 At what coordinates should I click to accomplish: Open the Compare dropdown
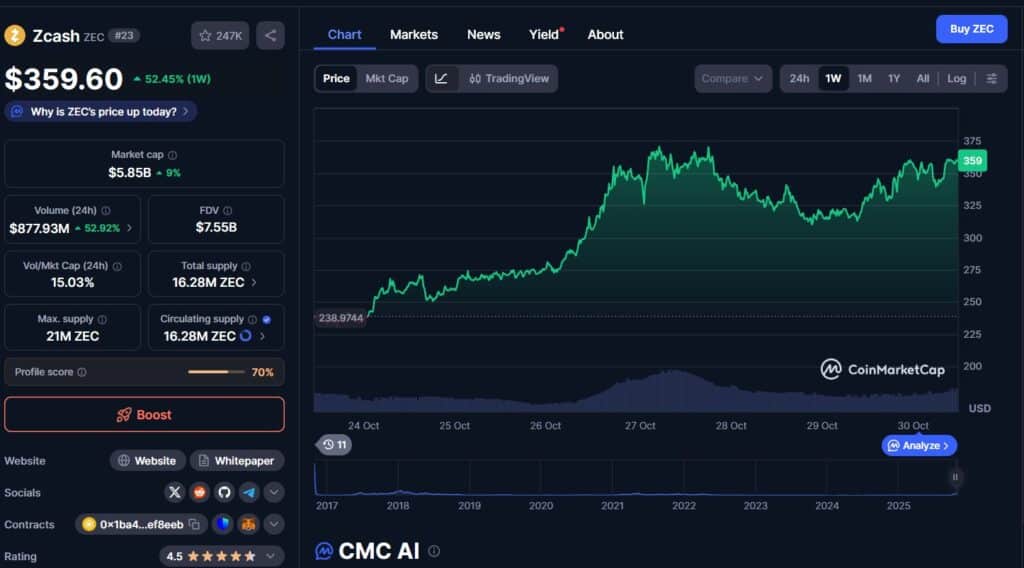coord(733,78)
